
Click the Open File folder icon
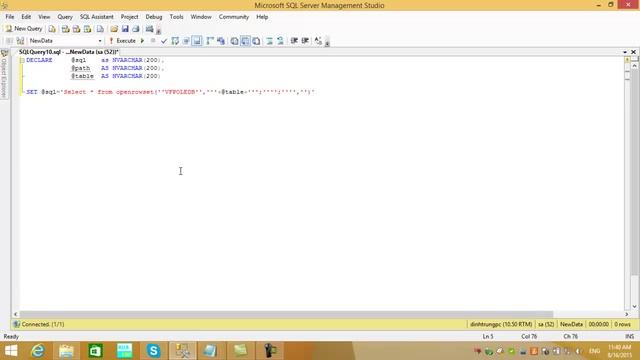(x=114, y=29)
